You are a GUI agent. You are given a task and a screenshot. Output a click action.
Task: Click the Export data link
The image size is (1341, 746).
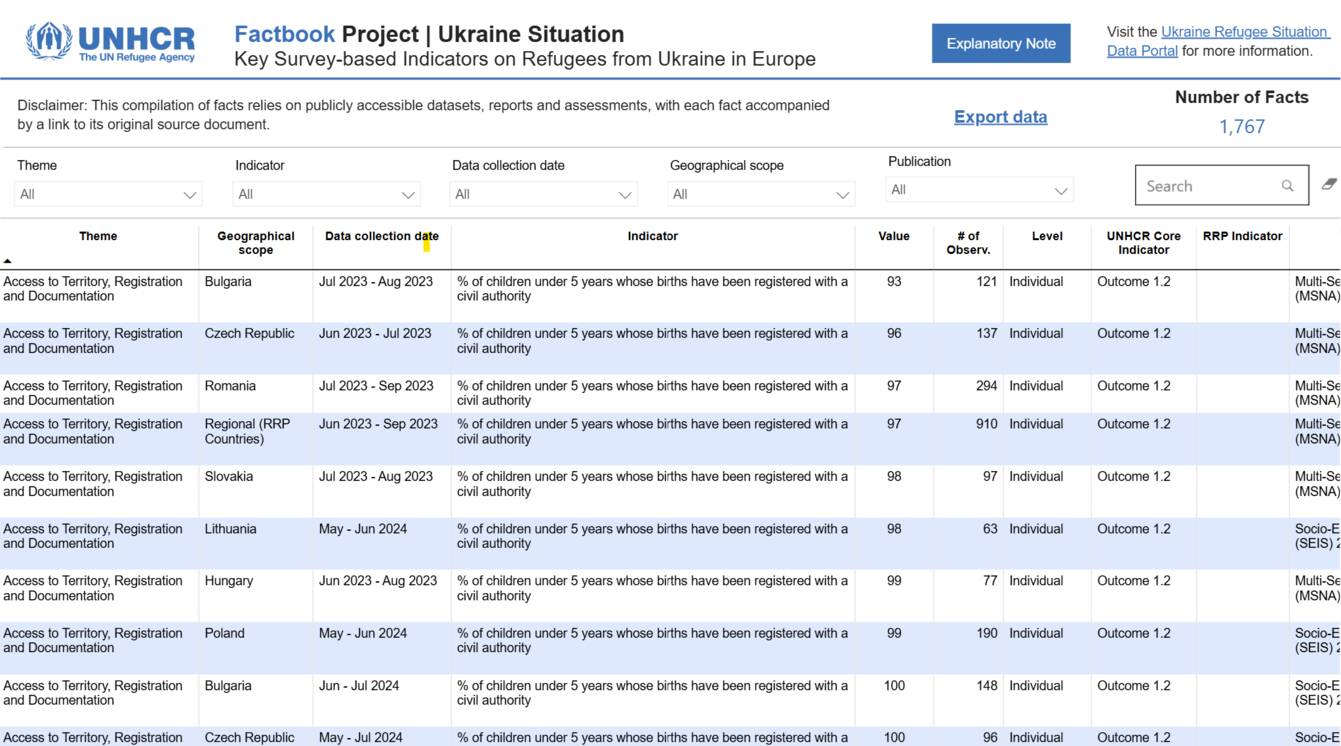[x=1000, y=117]
